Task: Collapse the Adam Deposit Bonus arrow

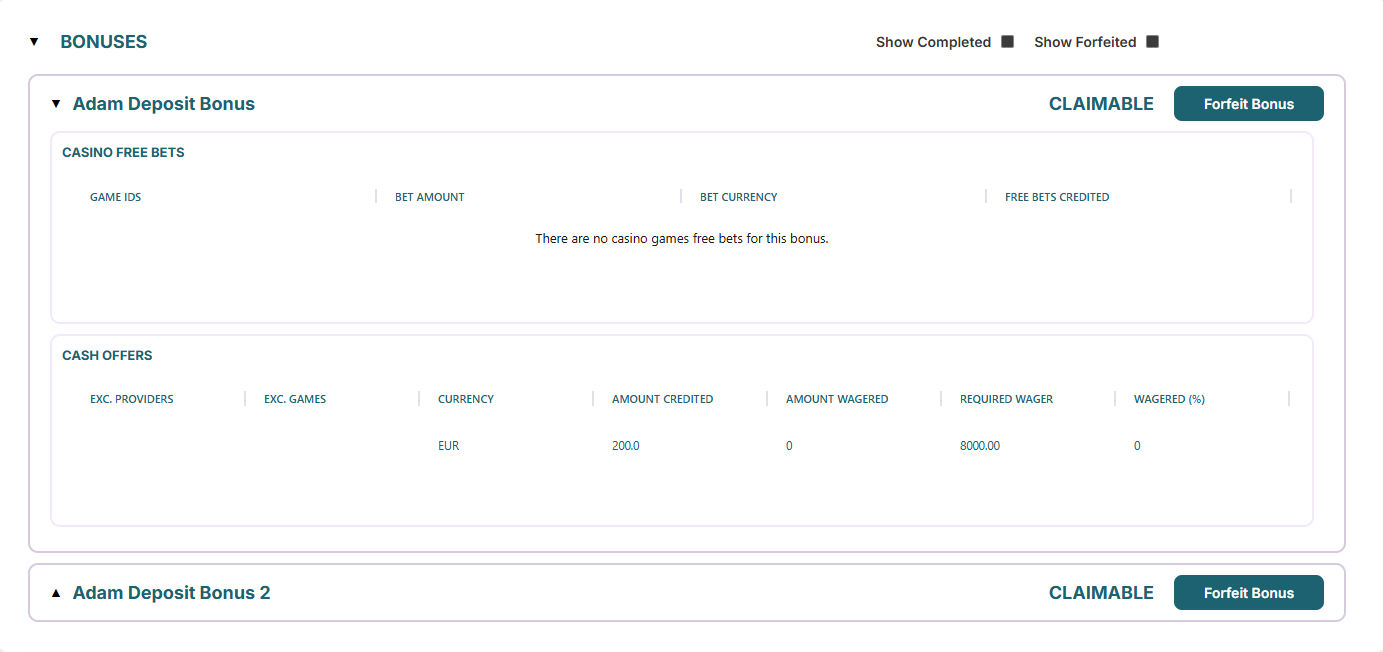Action: (56, 104)
